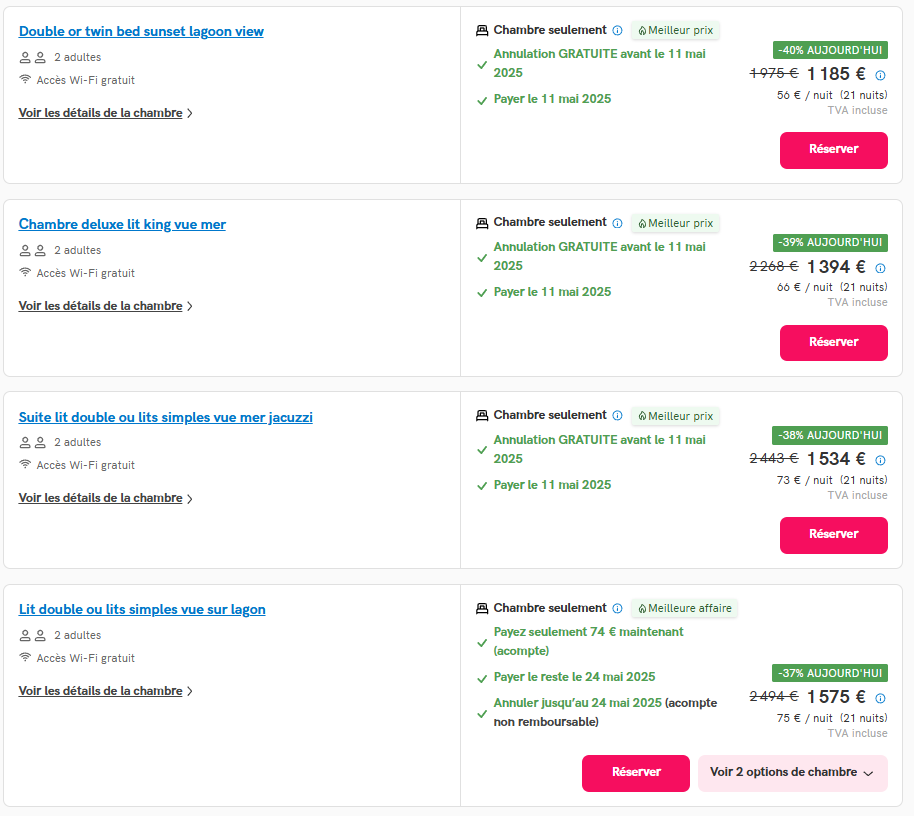
Task: Click Chambre seulement info icon for deluxe king room
Action: [x=617, y=223]
